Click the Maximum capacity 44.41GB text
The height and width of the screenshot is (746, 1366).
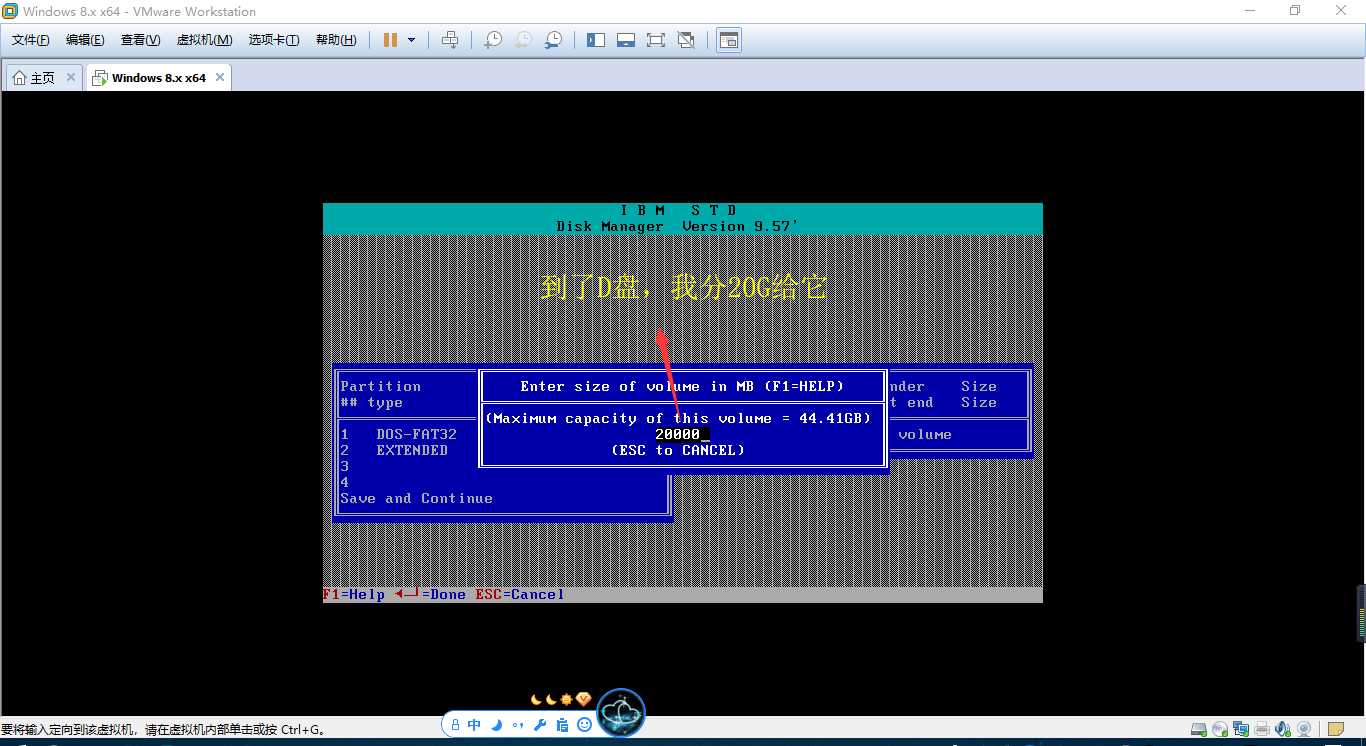(x=678, y=418)
